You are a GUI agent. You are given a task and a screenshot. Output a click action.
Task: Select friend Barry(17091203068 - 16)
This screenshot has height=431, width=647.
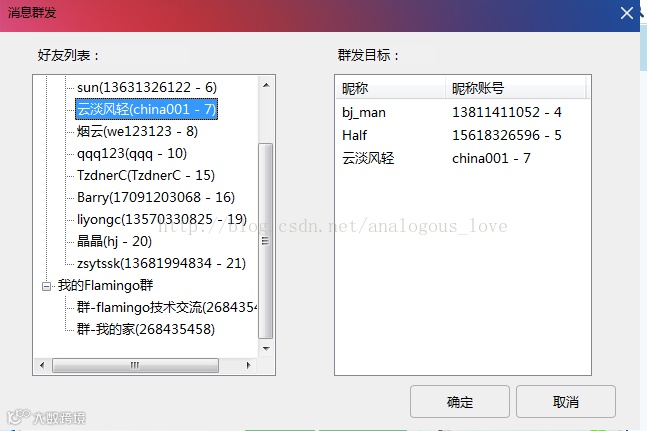point(156,197)
